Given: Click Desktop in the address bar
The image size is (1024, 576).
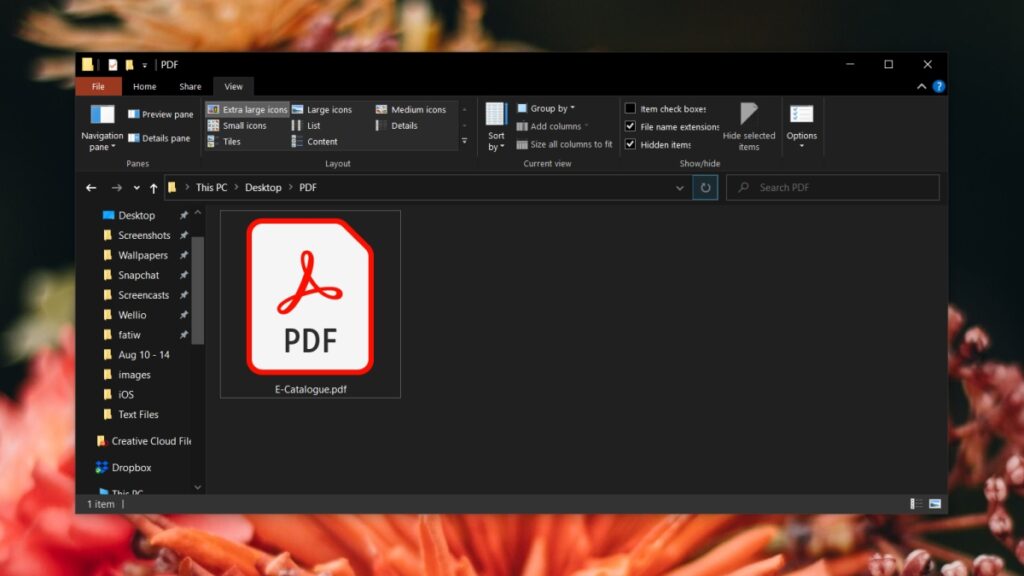Looking at the screenshot, I should click(263, 187).
